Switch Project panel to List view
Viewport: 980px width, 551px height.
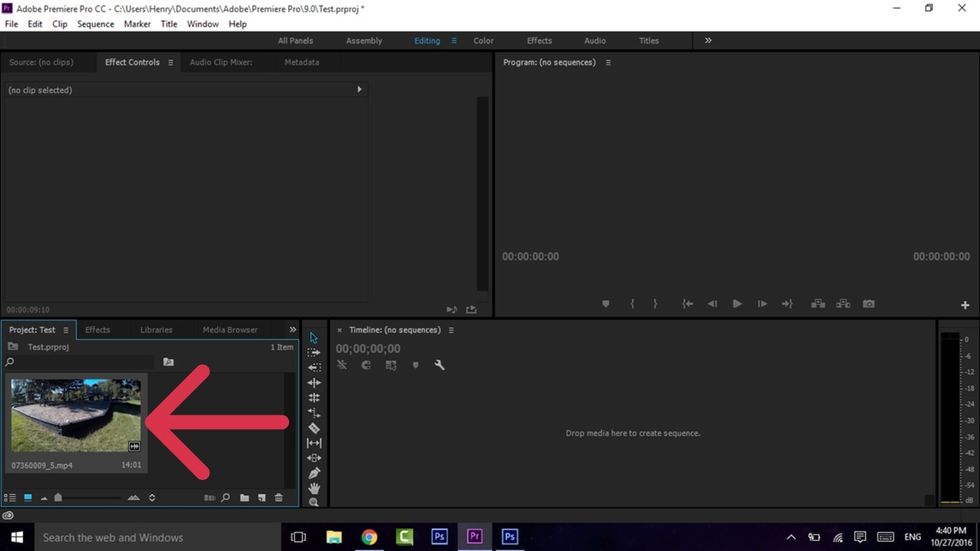coord(10,498)
